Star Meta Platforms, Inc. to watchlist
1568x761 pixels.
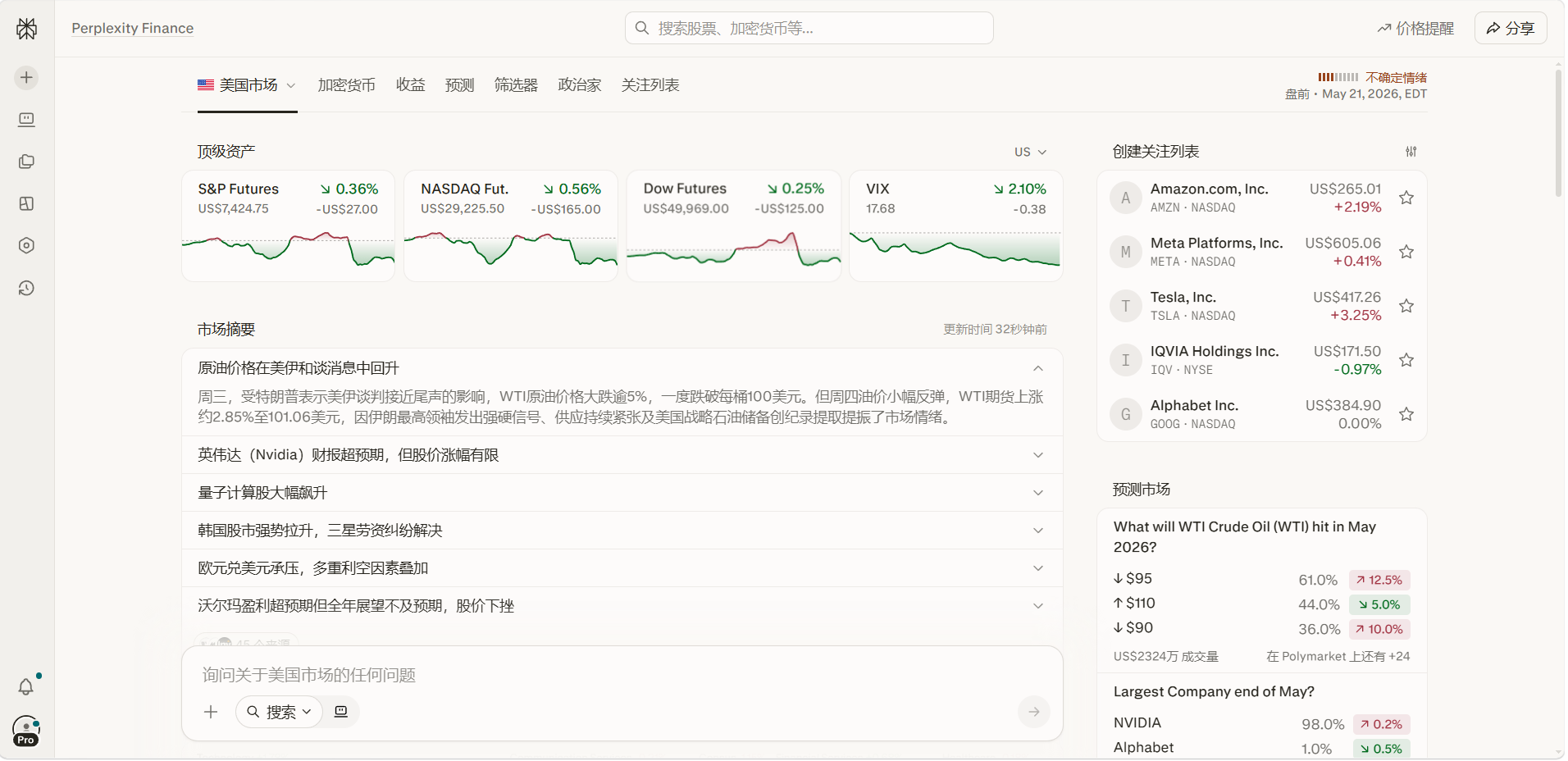point(1406,252)
